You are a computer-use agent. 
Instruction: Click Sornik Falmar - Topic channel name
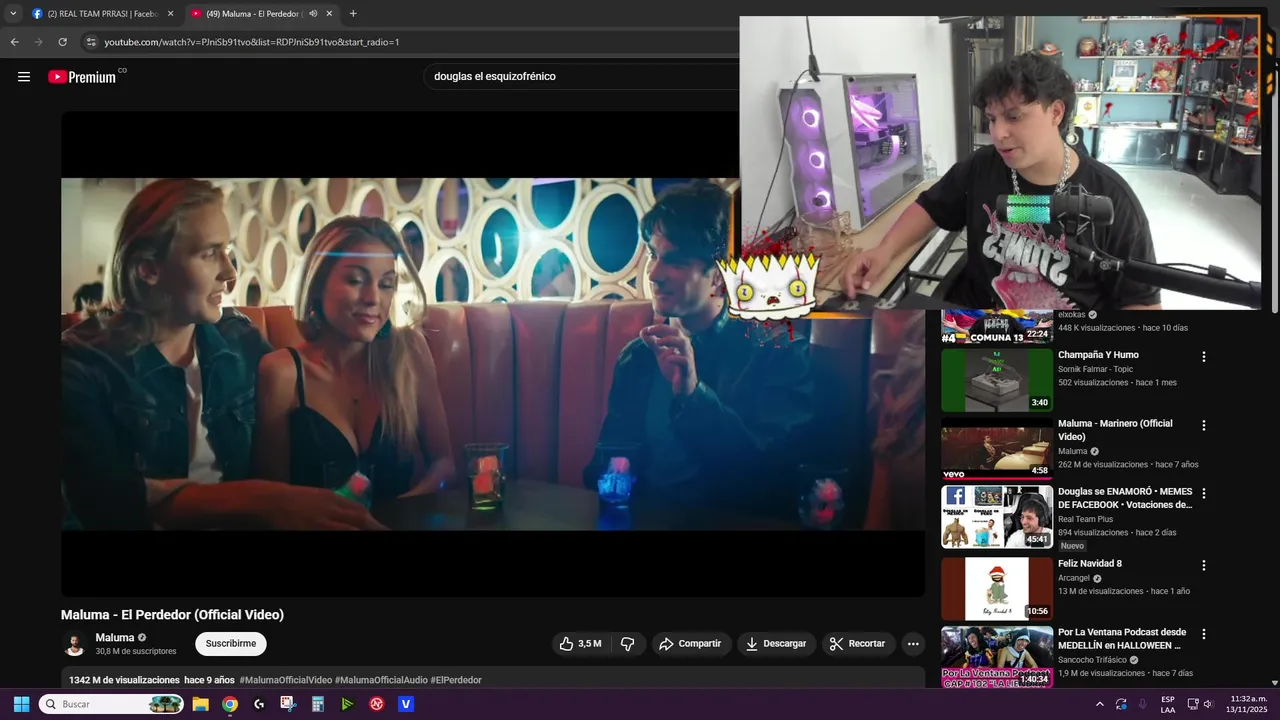(1095, 369)
